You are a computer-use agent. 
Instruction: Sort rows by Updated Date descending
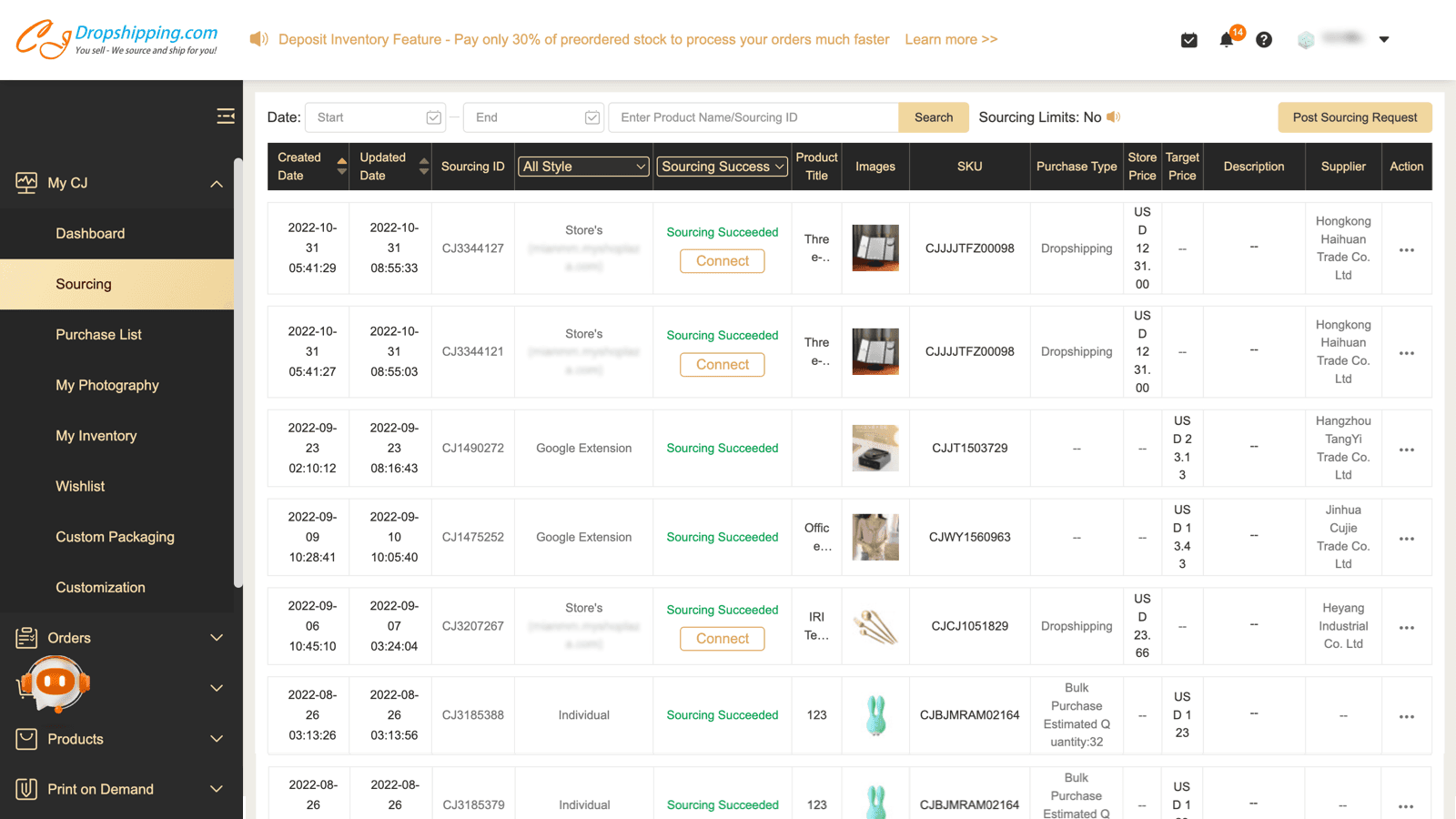[x=424, y=173]
